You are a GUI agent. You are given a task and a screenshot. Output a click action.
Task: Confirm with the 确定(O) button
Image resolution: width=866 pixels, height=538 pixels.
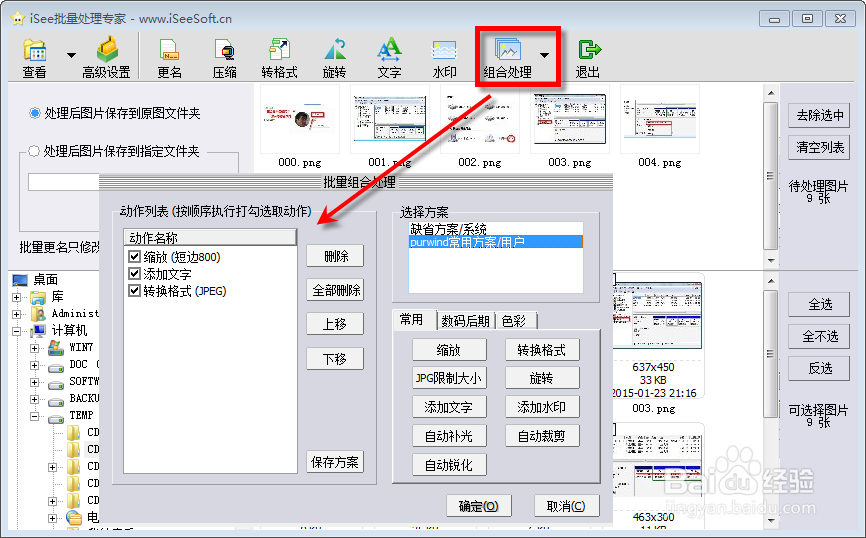click(x=478, y=506)
